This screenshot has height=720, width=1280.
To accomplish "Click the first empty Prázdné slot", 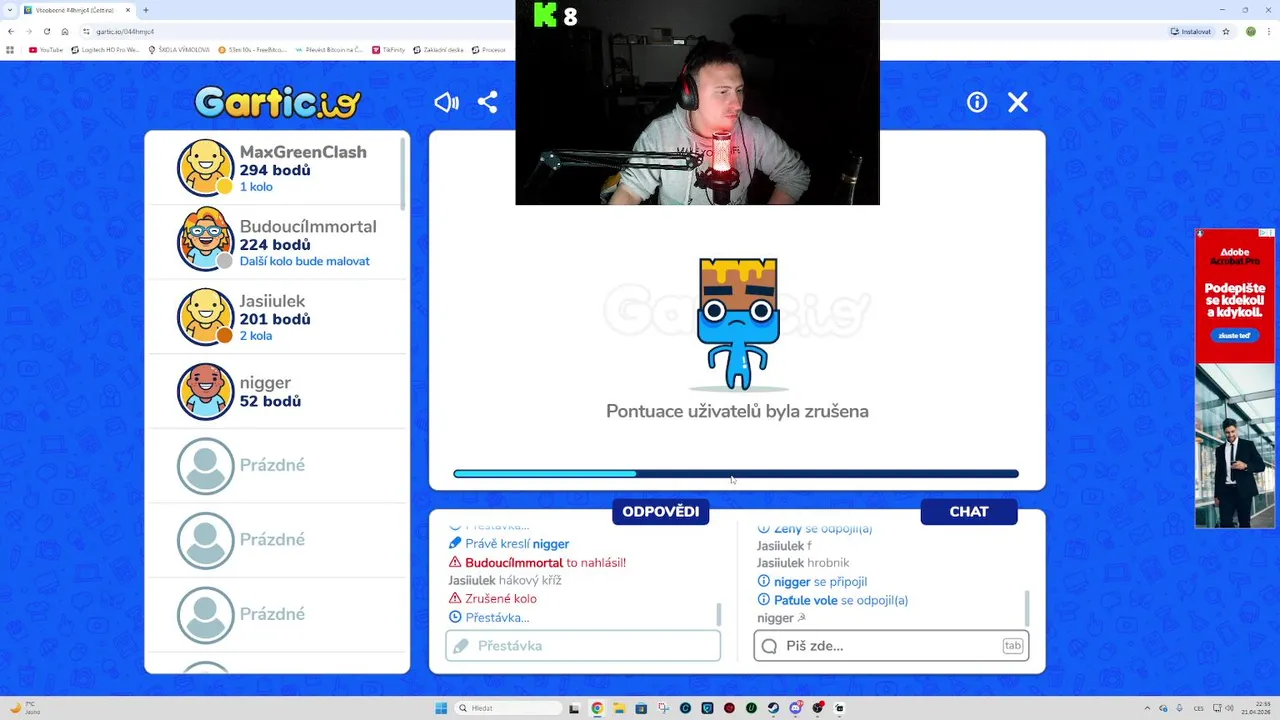I will pos(278,465).
